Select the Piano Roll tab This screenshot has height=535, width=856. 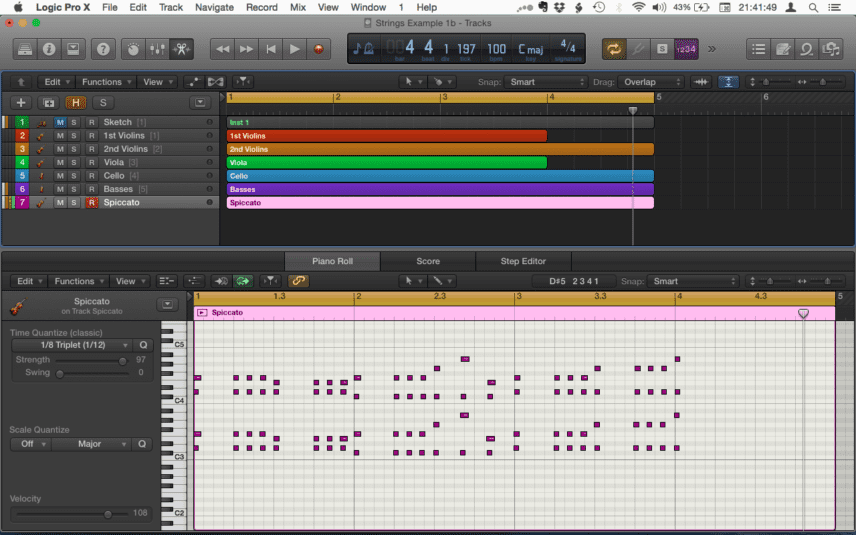[x=332, y=261]
